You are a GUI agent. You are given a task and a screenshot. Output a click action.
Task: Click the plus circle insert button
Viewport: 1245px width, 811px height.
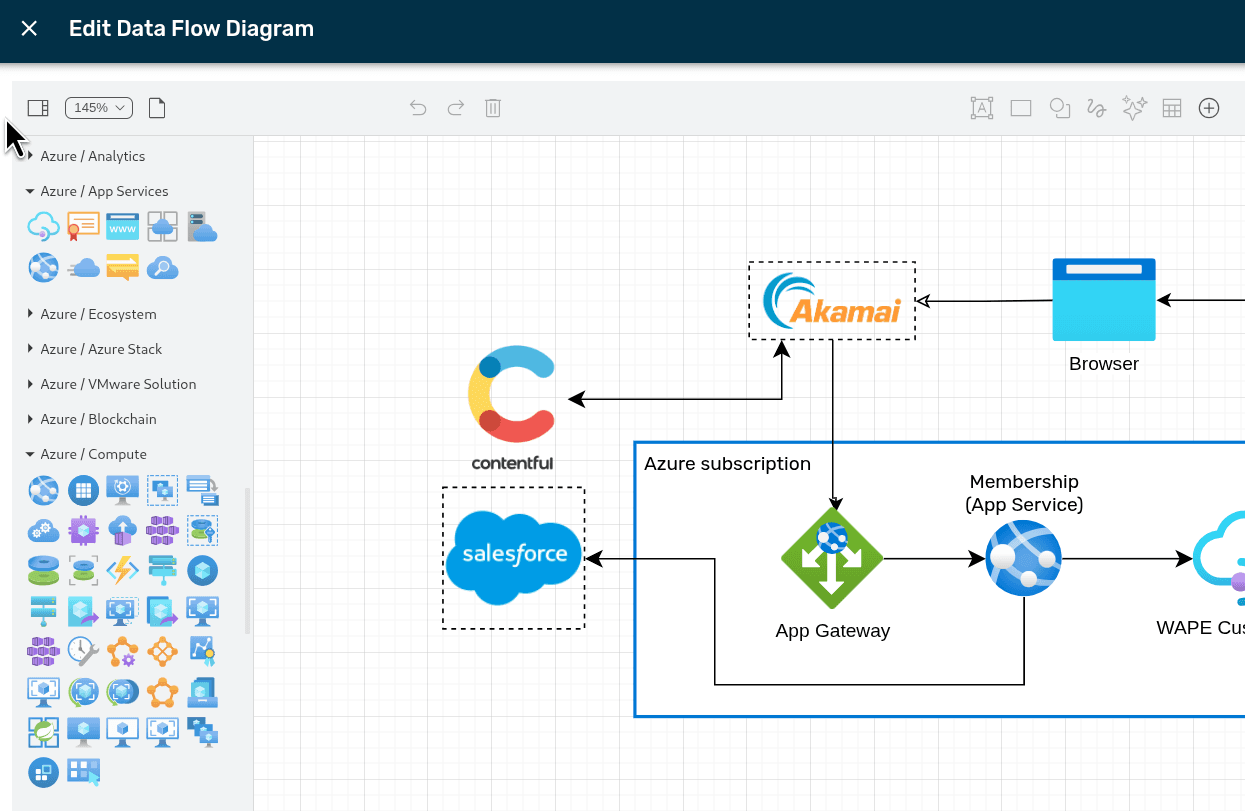coord(1209,108)
